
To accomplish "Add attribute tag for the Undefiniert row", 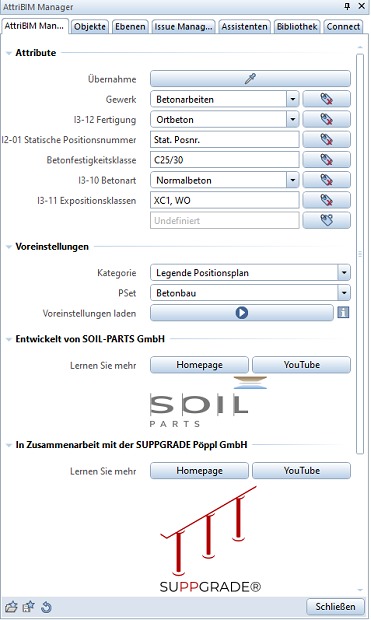I will coord(326,220).
